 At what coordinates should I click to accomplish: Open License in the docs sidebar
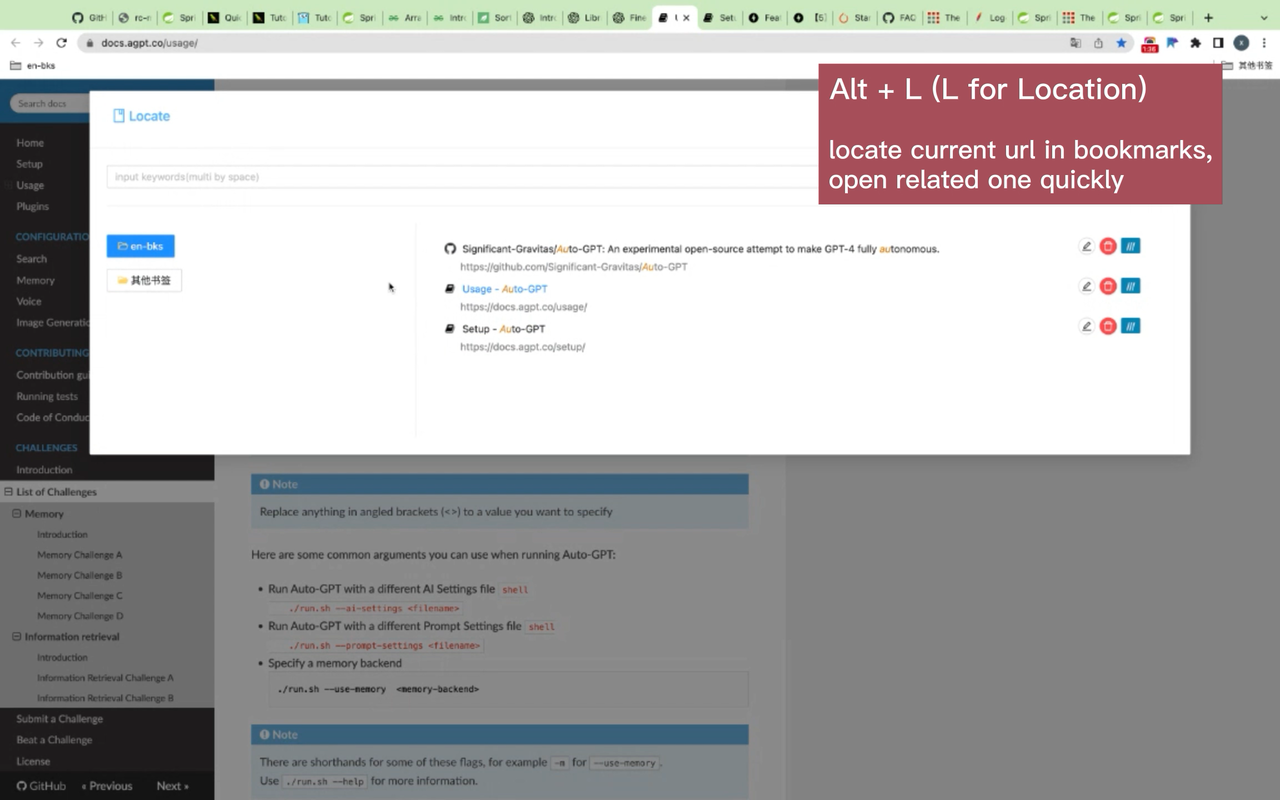click(x=33, y=761)
